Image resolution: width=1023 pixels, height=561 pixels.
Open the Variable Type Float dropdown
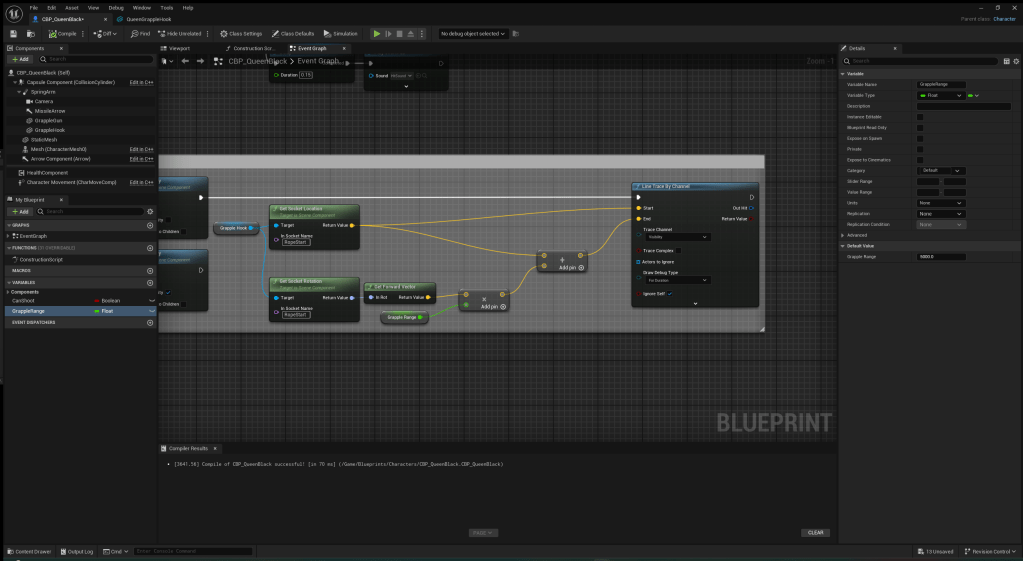pyautogui.click(x=940, y=95)
